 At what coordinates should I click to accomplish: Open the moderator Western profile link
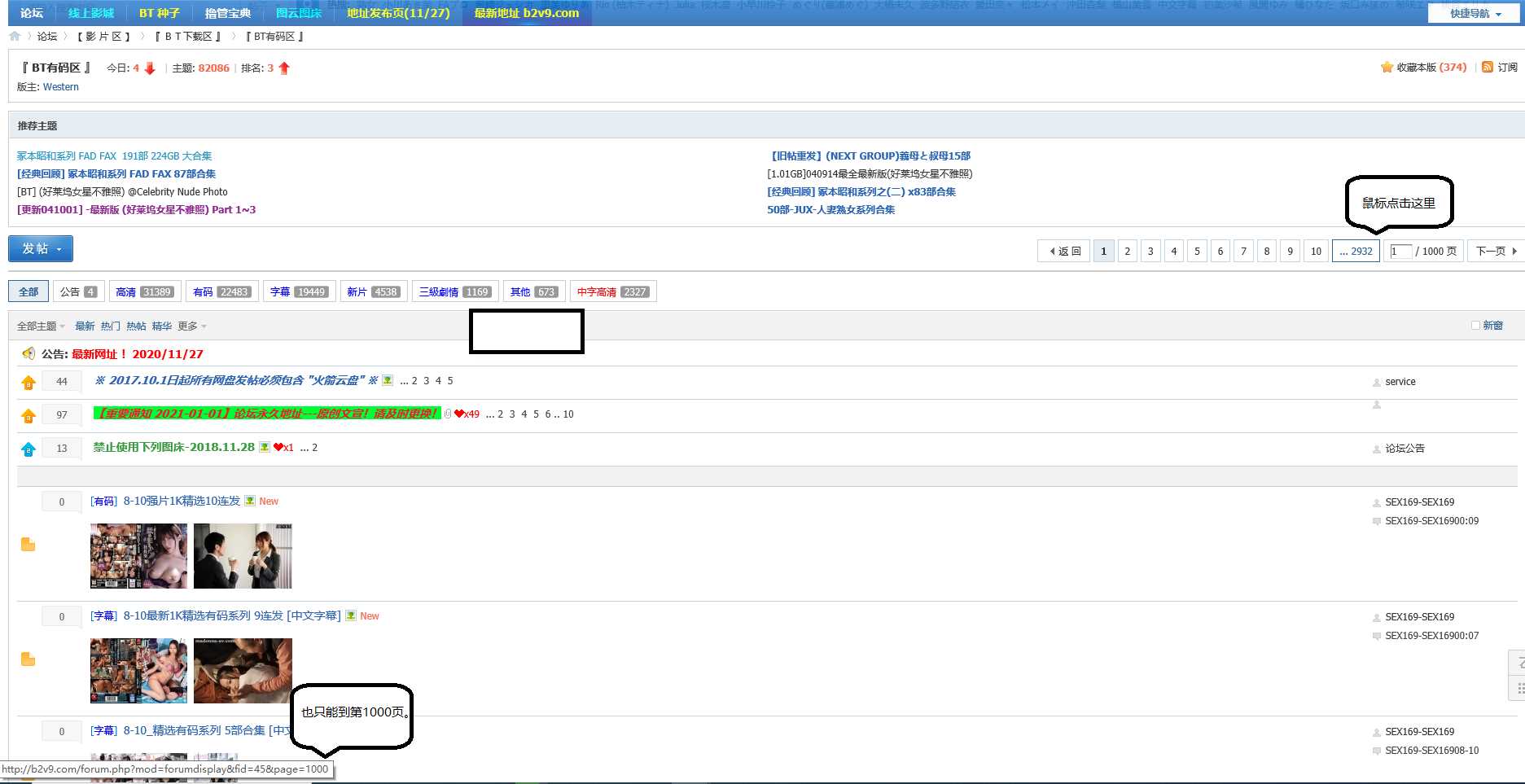61,87
